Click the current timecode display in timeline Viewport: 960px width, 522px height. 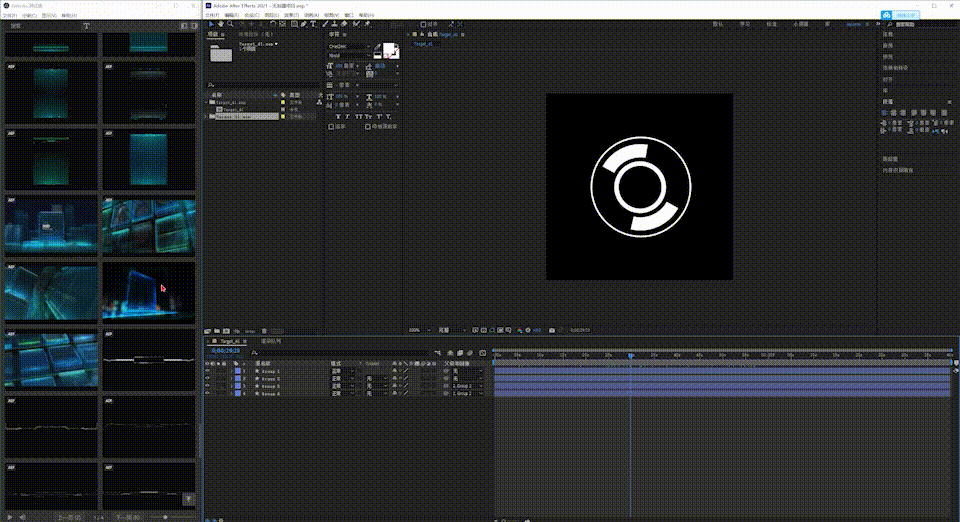coord(225,351)
